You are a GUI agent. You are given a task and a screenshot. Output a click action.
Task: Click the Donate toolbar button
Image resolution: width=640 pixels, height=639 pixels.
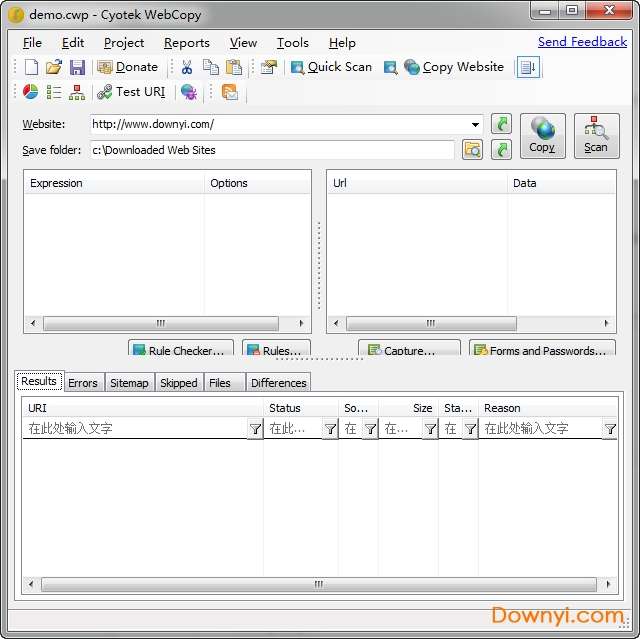[128, 67]
